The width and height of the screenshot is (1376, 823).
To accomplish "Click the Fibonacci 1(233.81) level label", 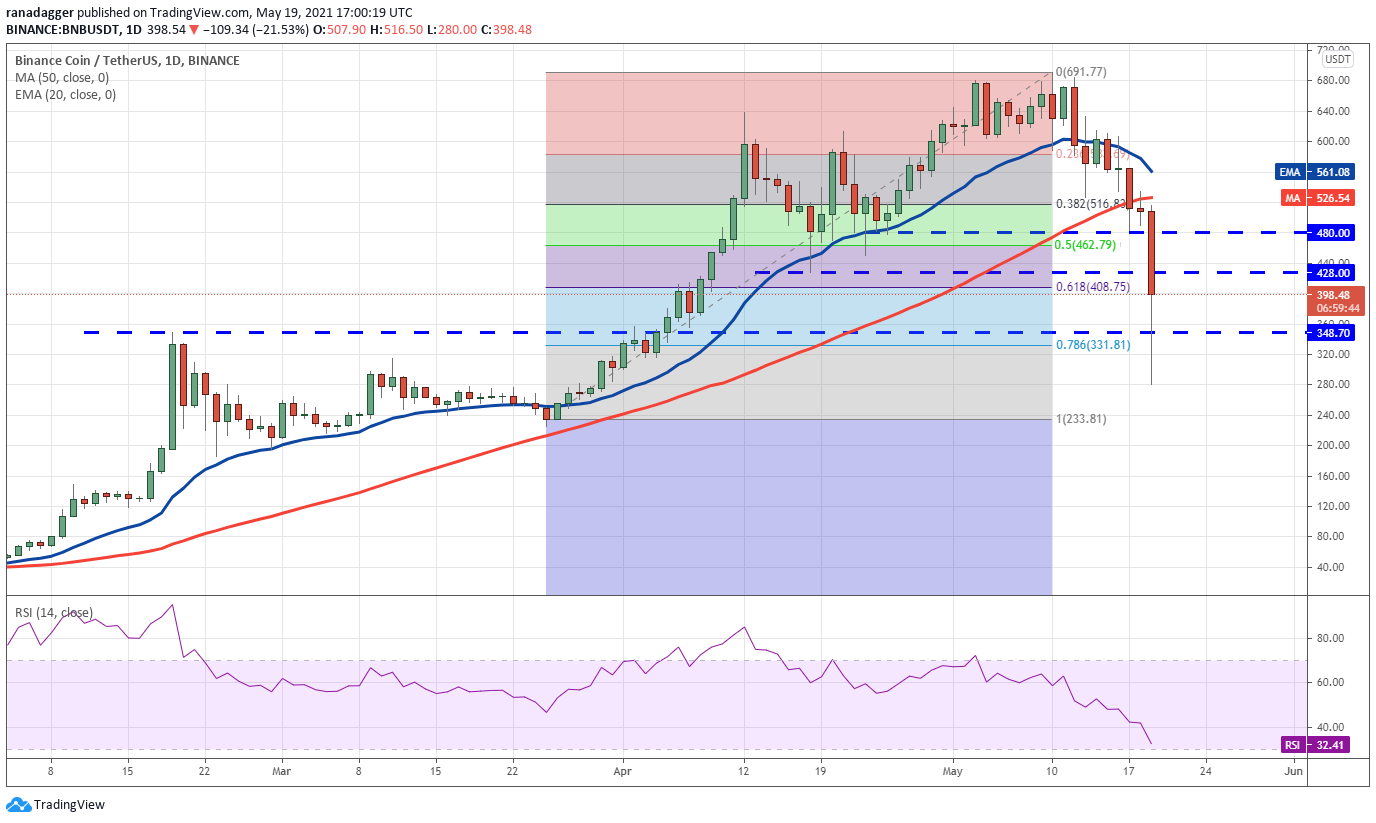I will (1080, 419).
